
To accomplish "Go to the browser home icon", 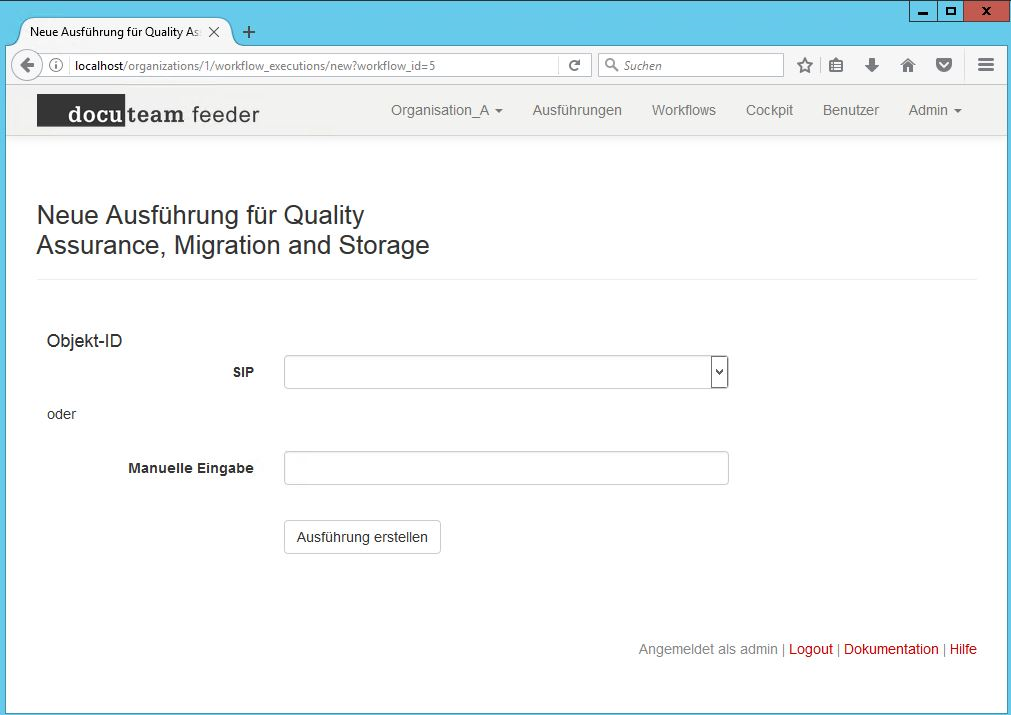I will [x=908, y=65].
